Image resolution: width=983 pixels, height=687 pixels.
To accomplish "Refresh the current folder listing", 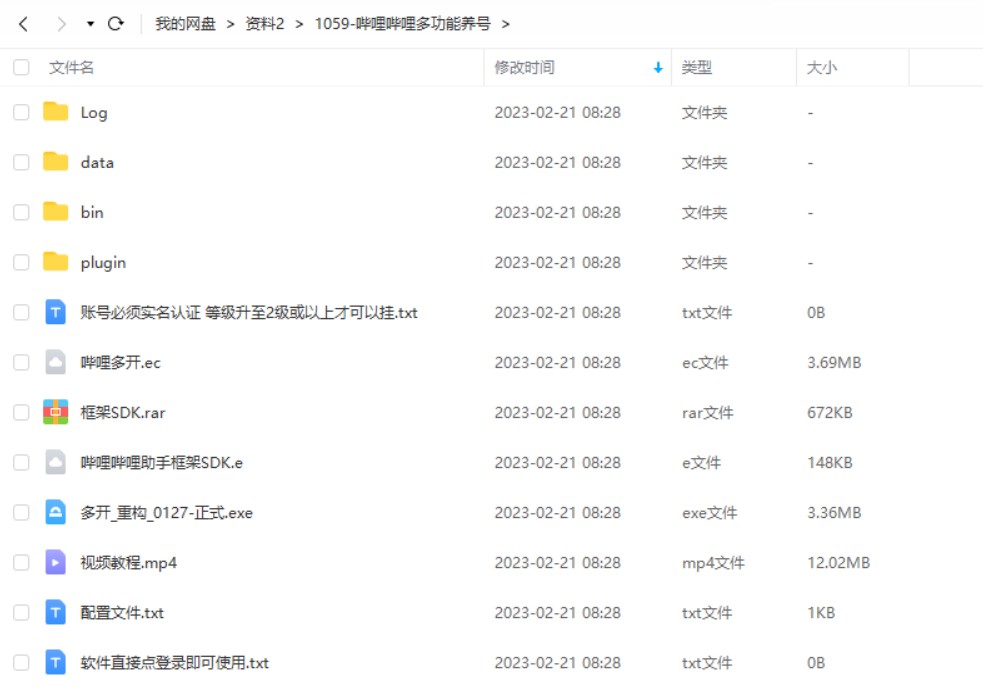I will [x=115, y=24].
